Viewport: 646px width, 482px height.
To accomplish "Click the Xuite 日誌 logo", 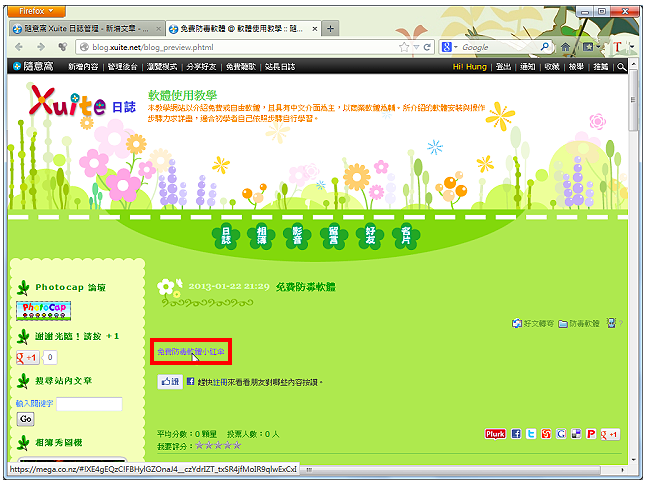I will click(82, 103).
